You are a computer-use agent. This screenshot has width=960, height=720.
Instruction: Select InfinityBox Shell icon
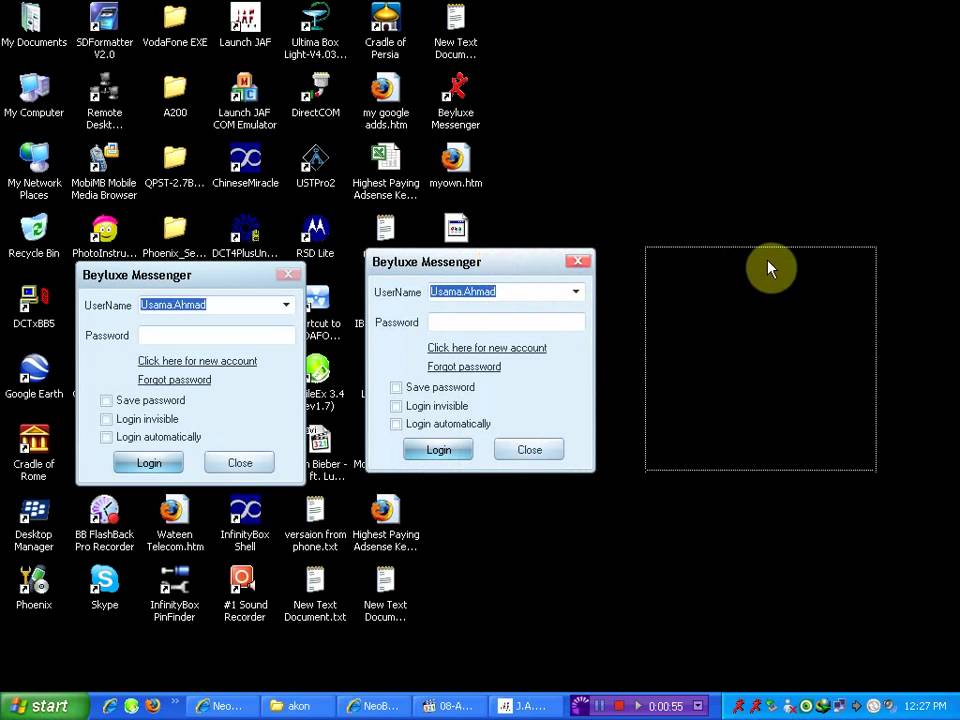[245, 523]
